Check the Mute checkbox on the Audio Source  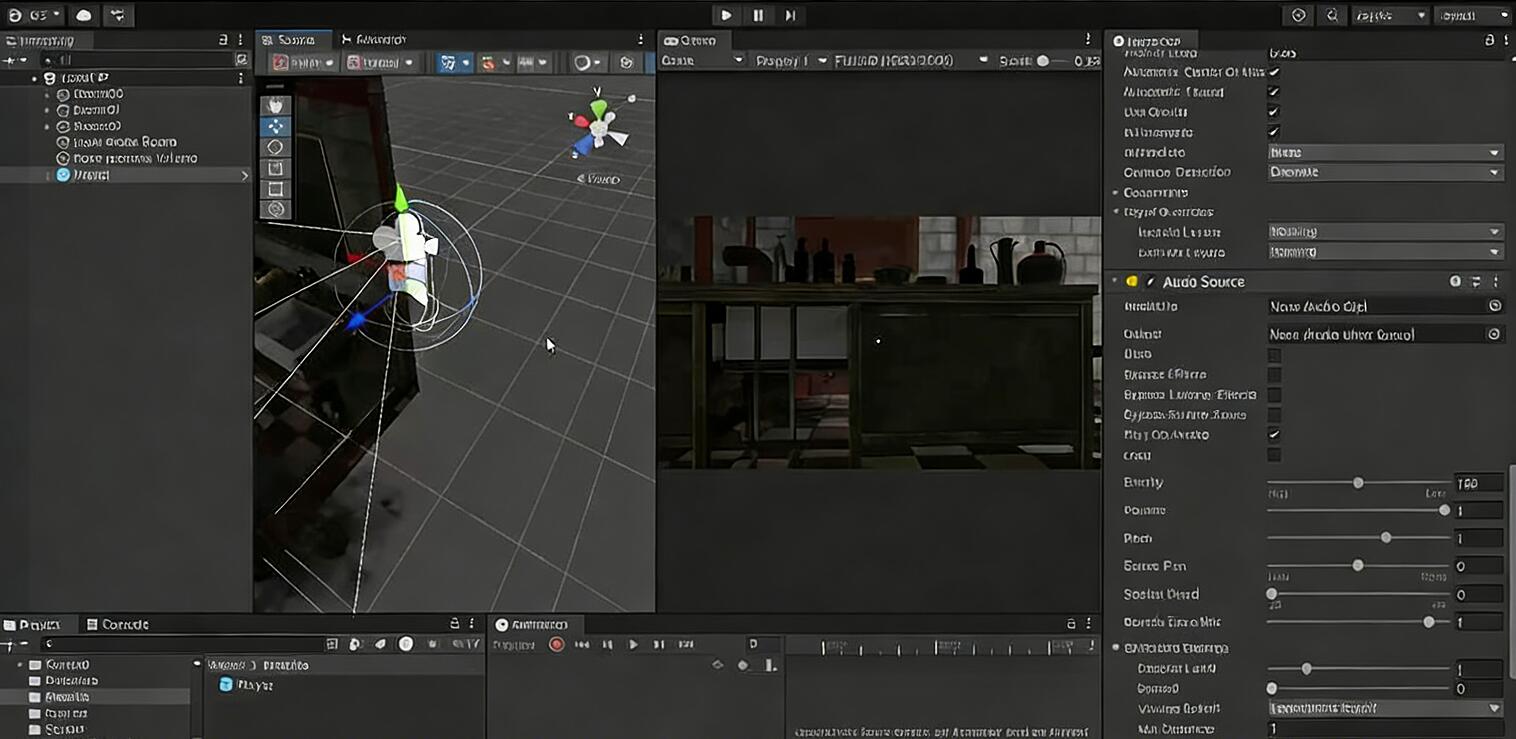(1275, 355)
